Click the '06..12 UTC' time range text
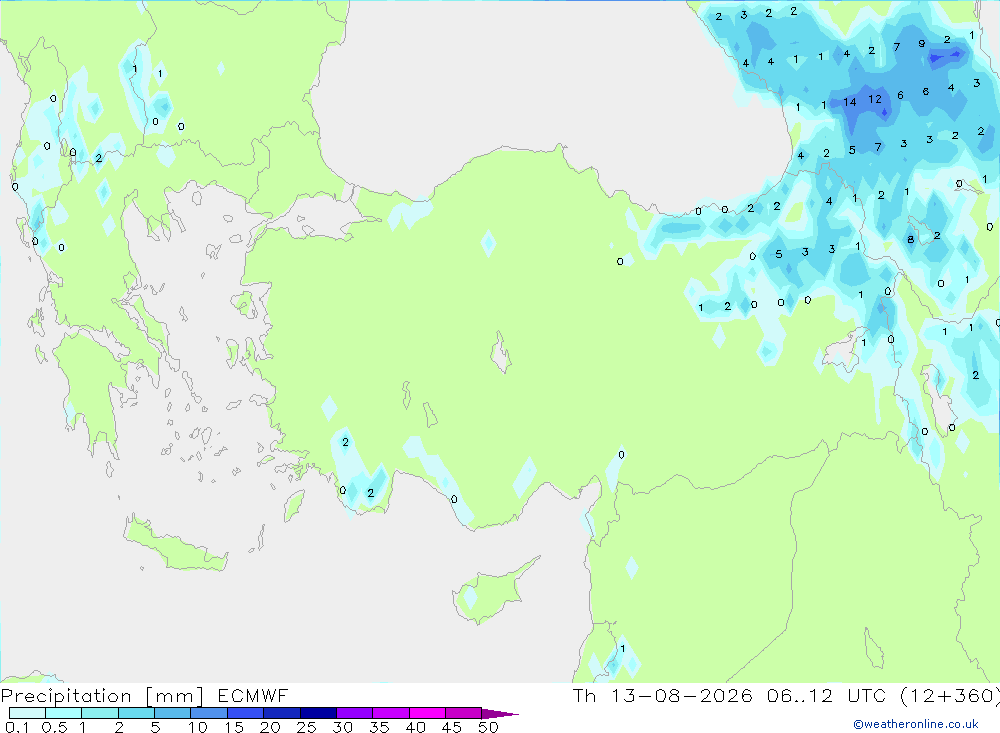 [827, 695]
